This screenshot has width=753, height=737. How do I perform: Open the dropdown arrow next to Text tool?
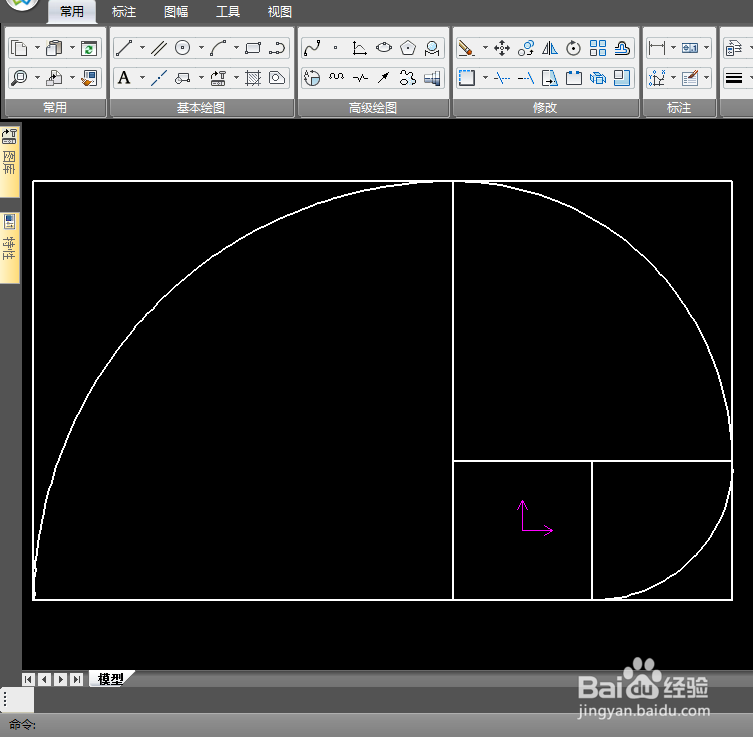(142, 77)
